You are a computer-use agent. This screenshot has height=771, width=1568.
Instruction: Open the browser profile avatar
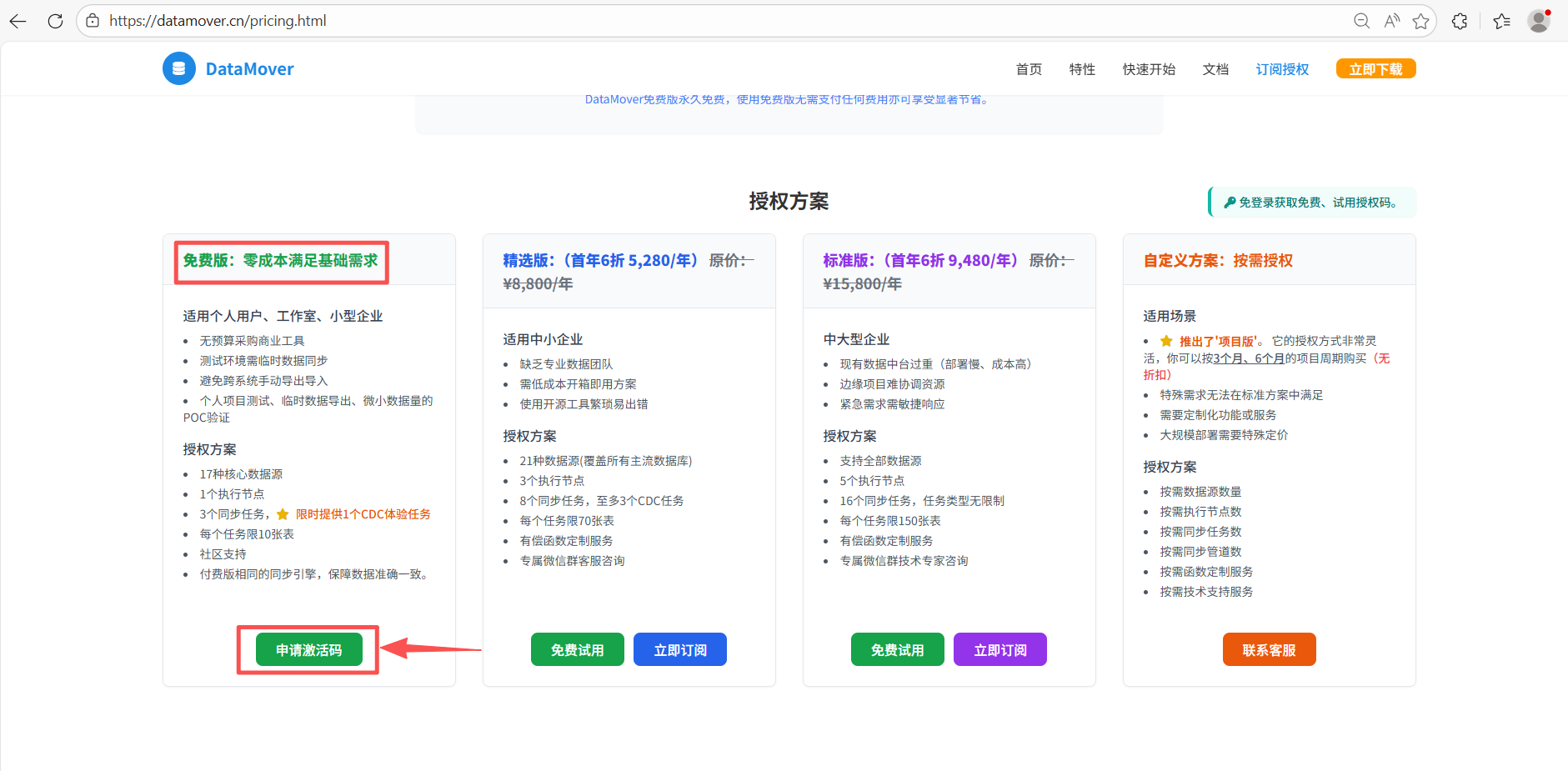(1538, 21)
